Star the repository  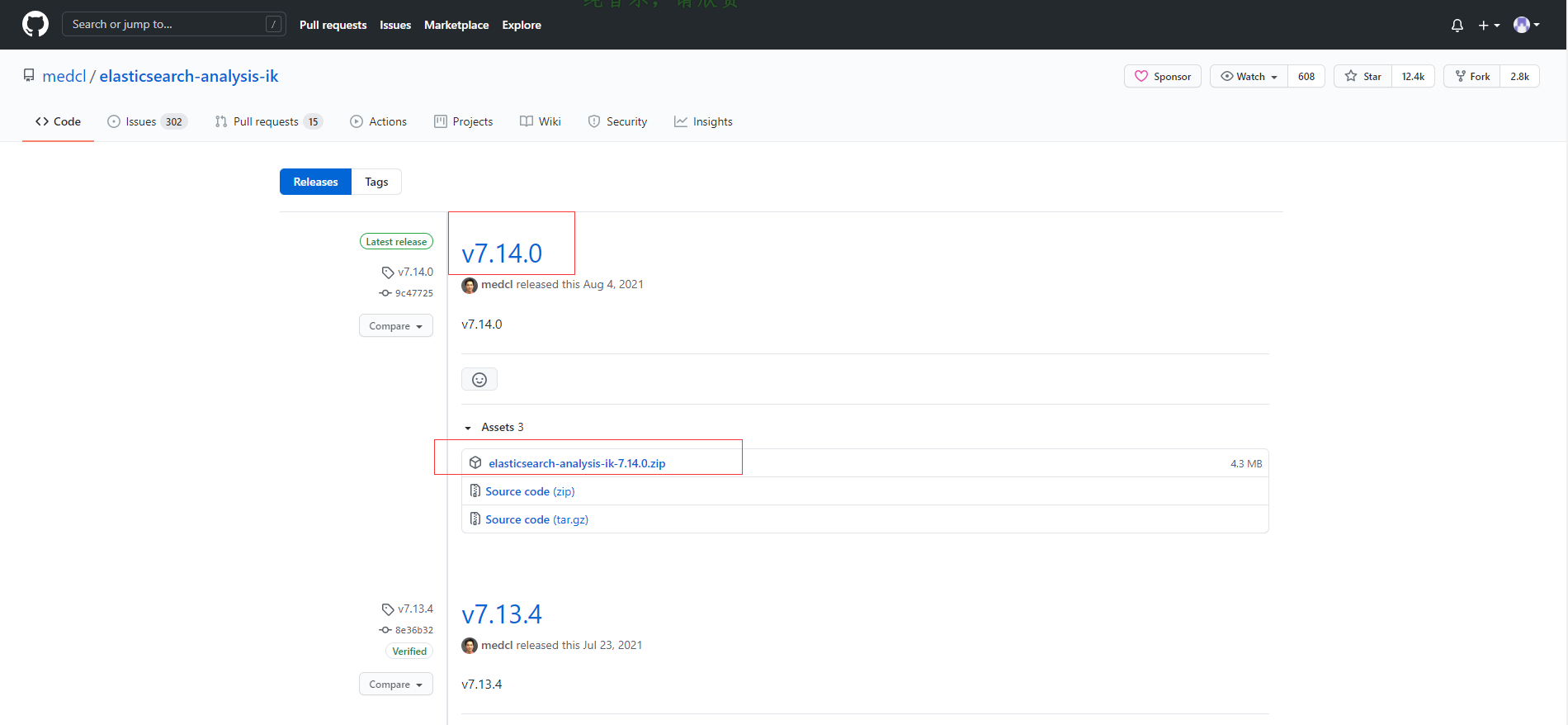[1363, 76]
